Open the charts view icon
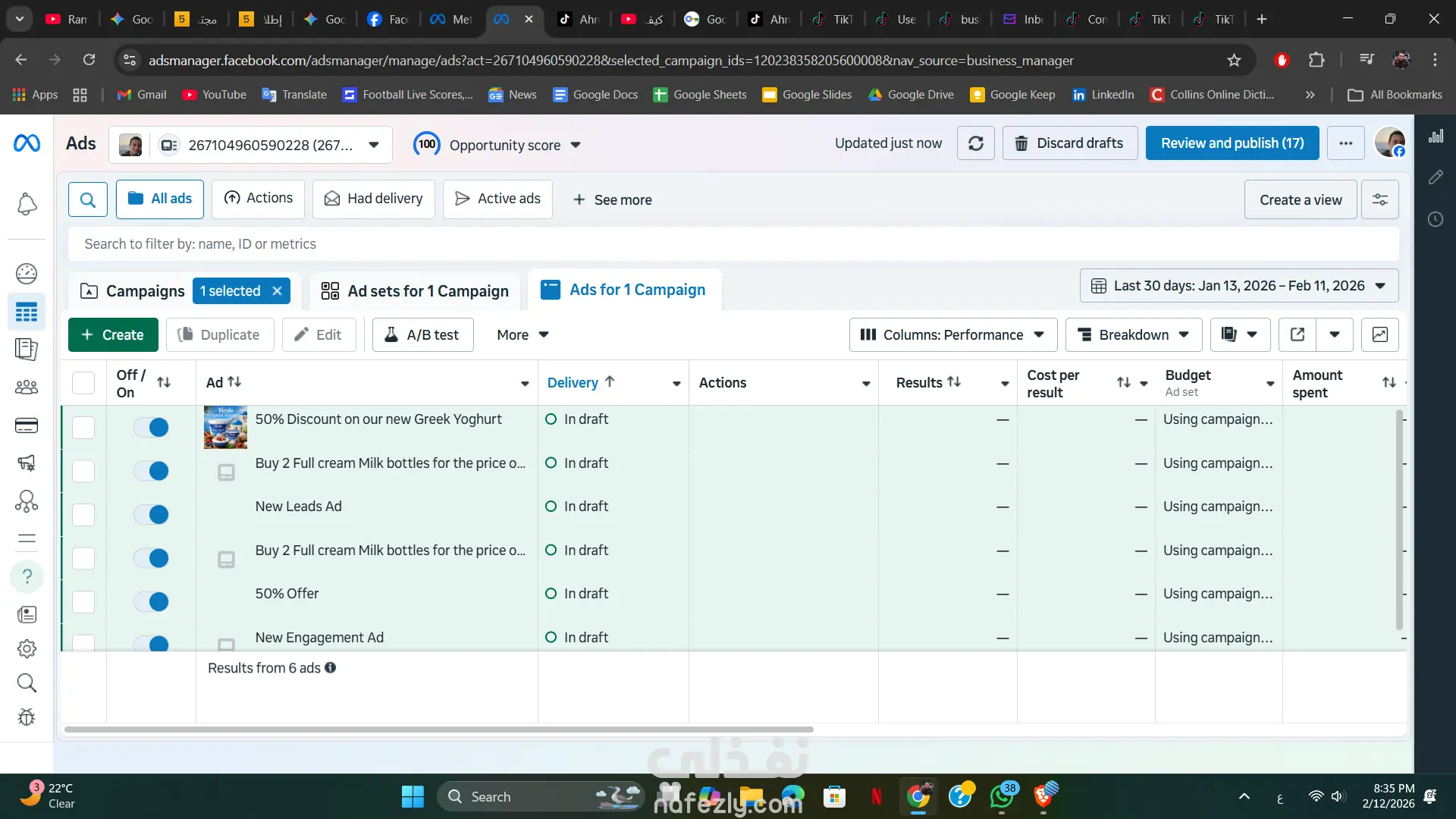The height and width of the screenshot is (819, 1456). [x=1379, y=334]
